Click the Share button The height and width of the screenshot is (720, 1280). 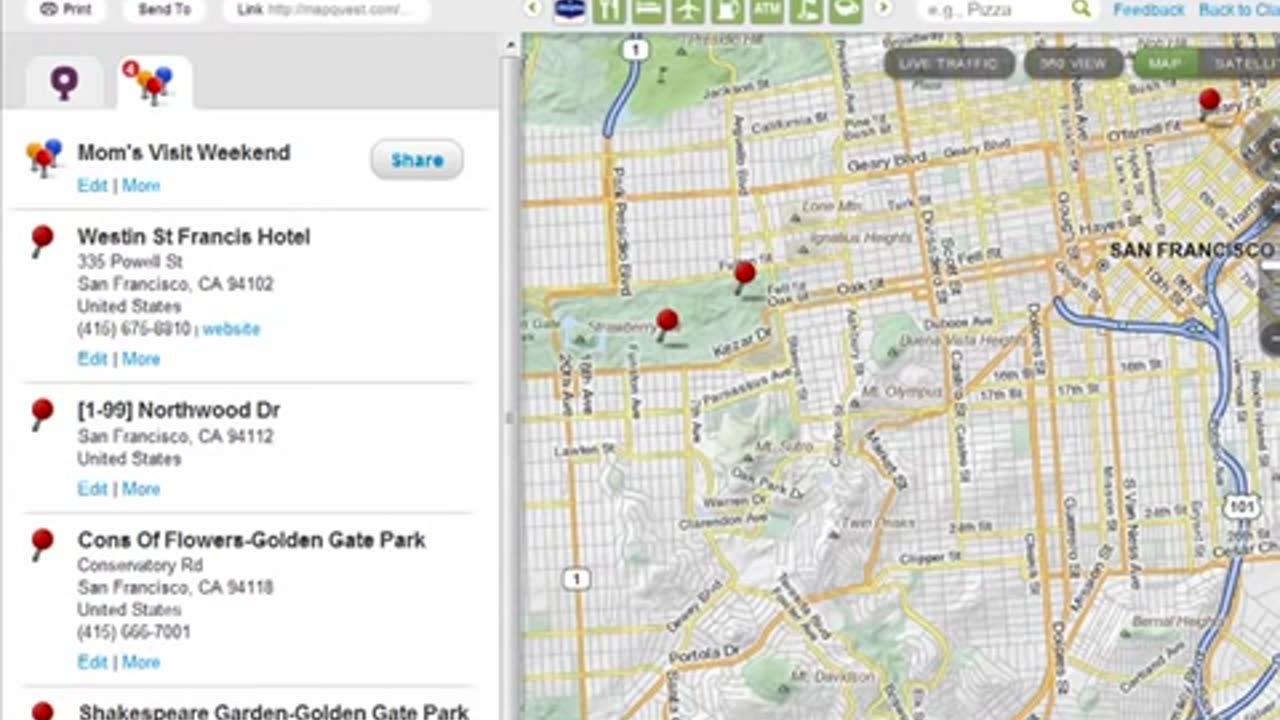(417, 160)
